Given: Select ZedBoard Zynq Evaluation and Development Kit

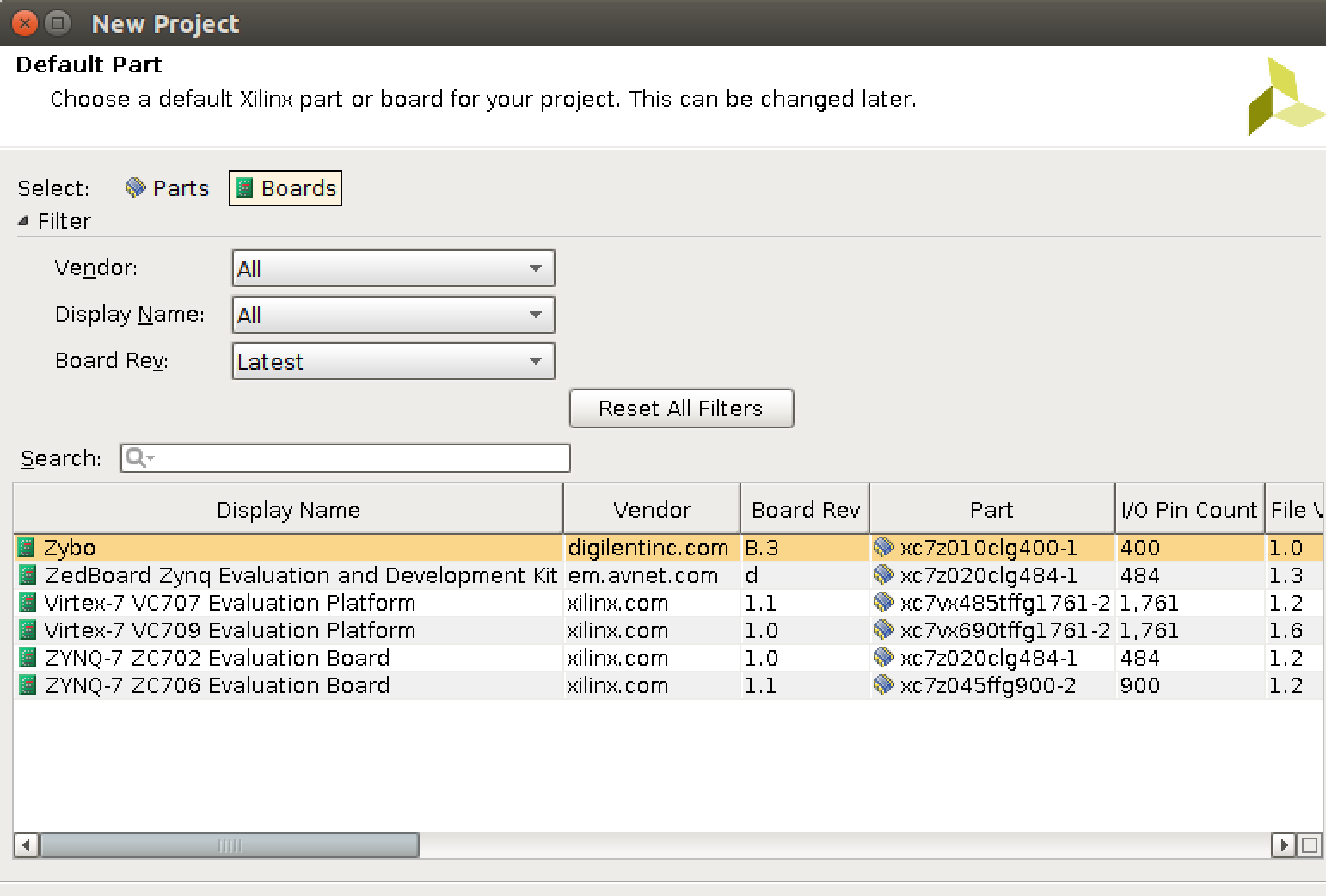Looking at the screenshot, I should (301, 575).
